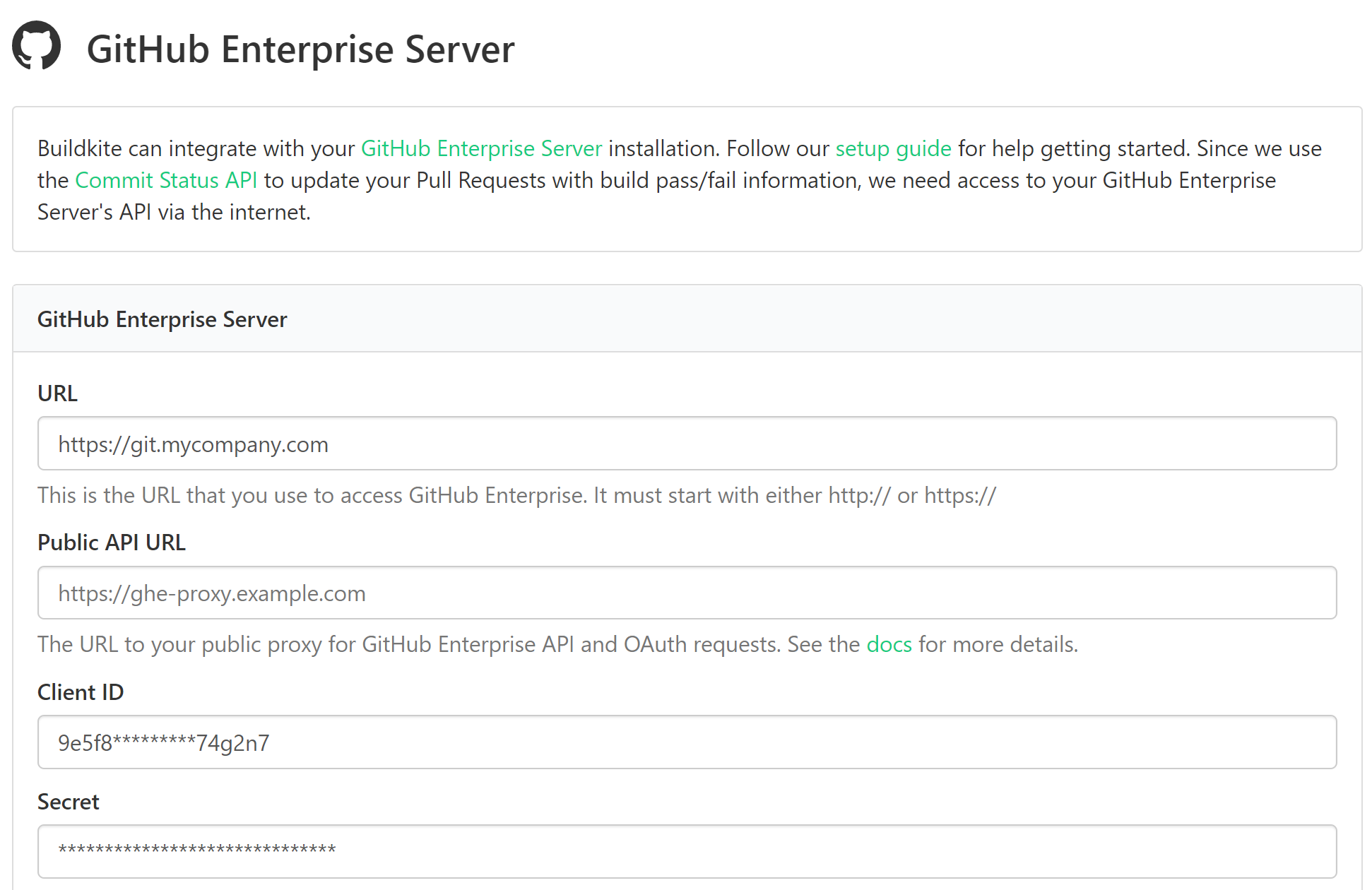Click the Secret label
Image resolution: width=1372 pixels, height=890 pixels.
click(x=68, y=801)
